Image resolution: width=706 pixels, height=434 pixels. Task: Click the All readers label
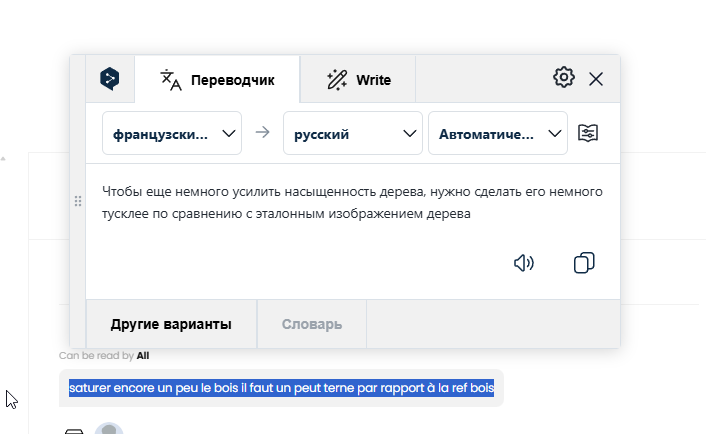click(x=143, y=356)
